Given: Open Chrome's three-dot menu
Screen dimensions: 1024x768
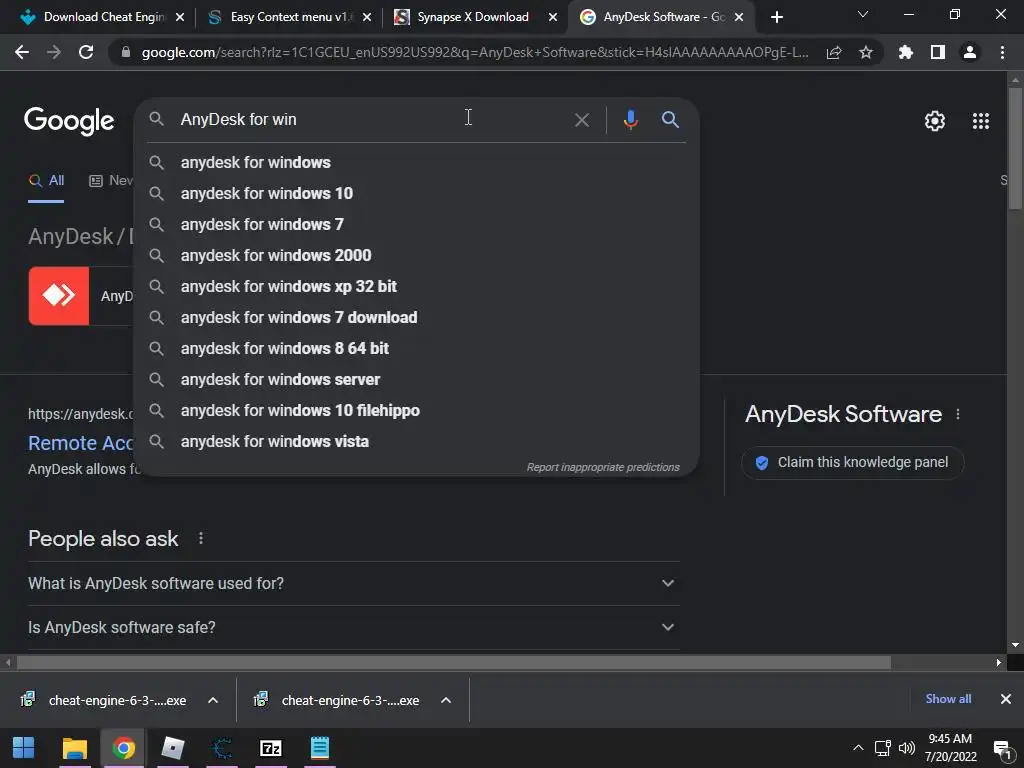Looking at the screenshot, I should pyautogui.click(x=1002, y=52).
